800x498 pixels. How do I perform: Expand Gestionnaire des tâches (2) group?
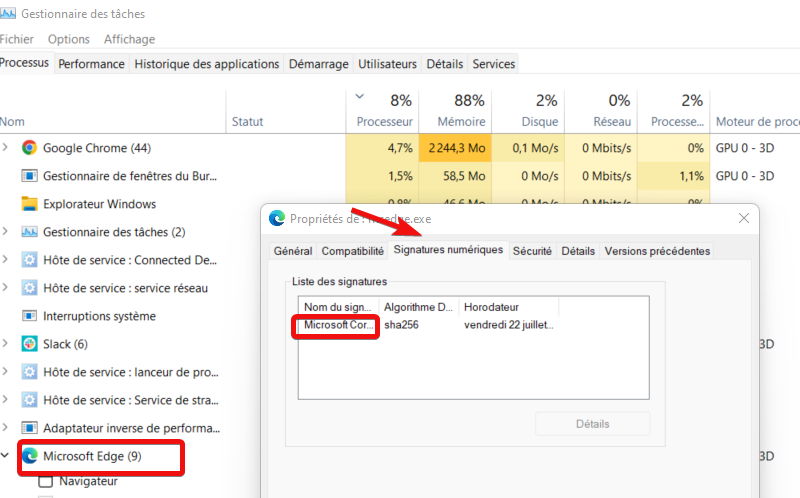click(x=5, y=232)
